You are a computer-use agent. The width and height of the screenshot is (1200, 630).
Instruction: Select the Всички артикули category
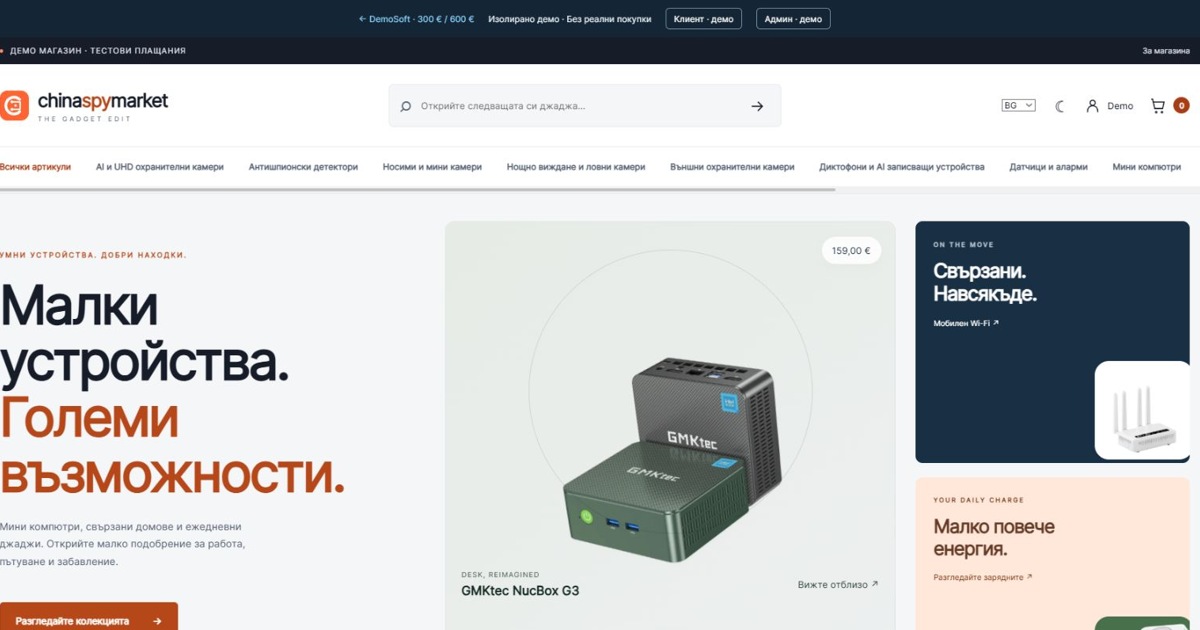[35, 167]
